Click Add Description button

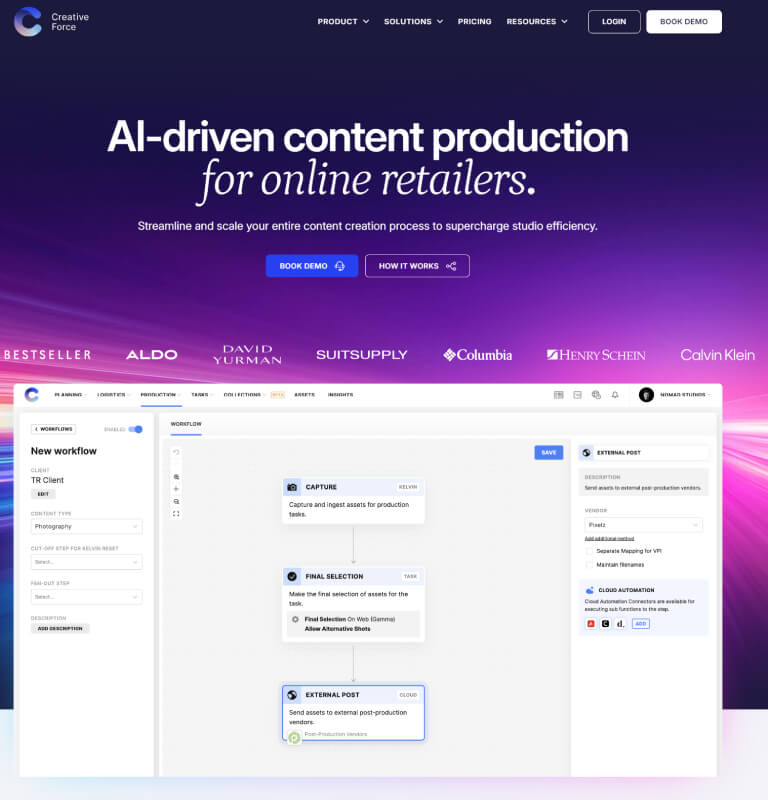[60, 629]
